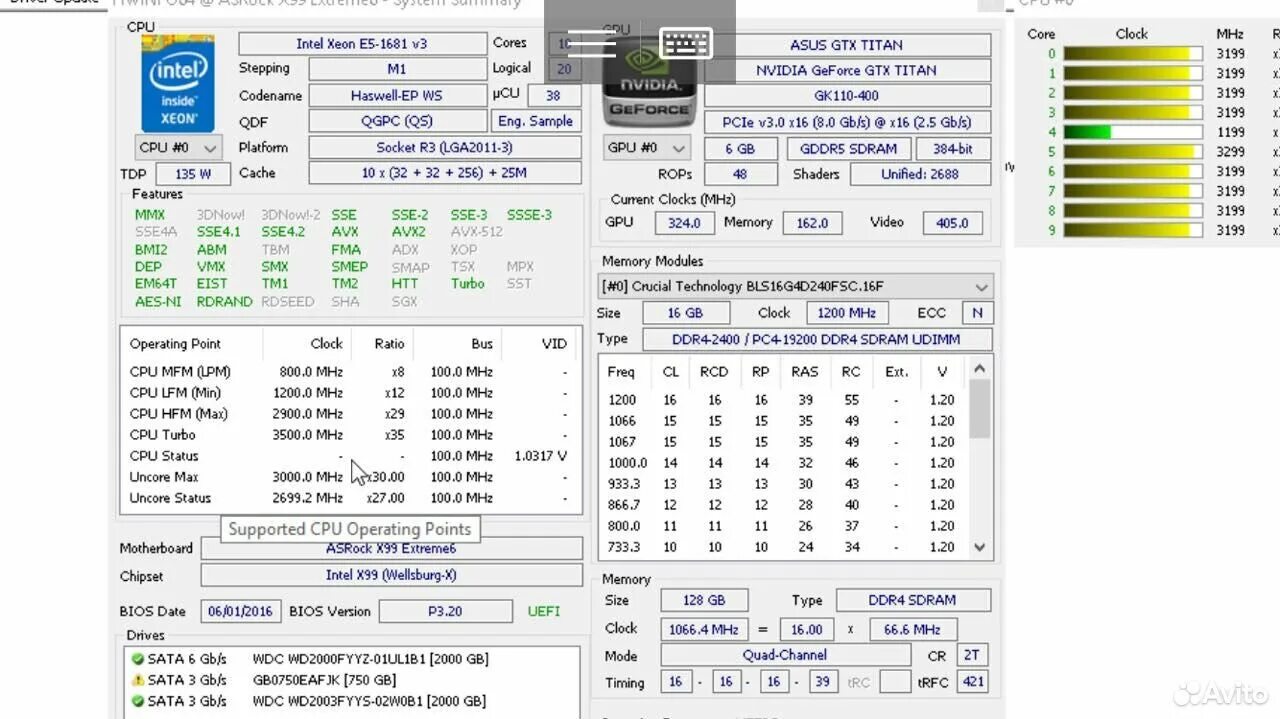1280x719 pixels.
Task: Select the GK110-400 field
Action: pos(847,96)
